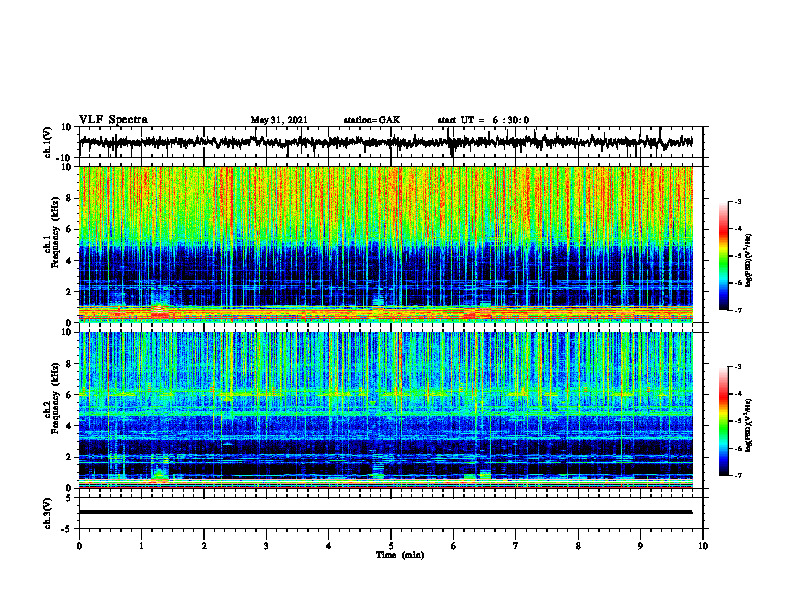Click the "station=GAK" header label
792x612 pixels.
(372, 120)
